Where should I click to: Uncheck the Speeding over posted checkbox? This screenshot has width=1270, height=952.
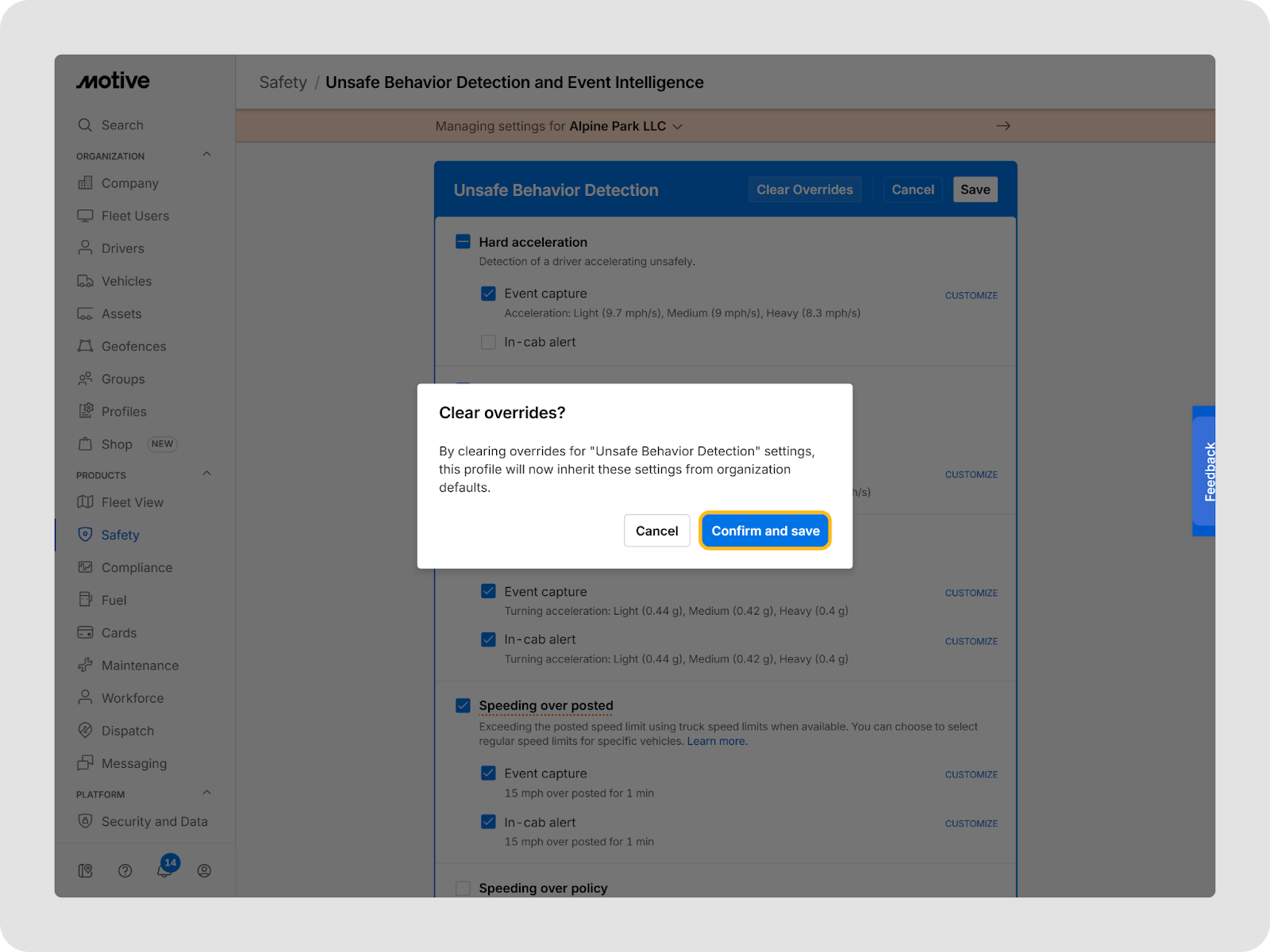tap(463, 705)
